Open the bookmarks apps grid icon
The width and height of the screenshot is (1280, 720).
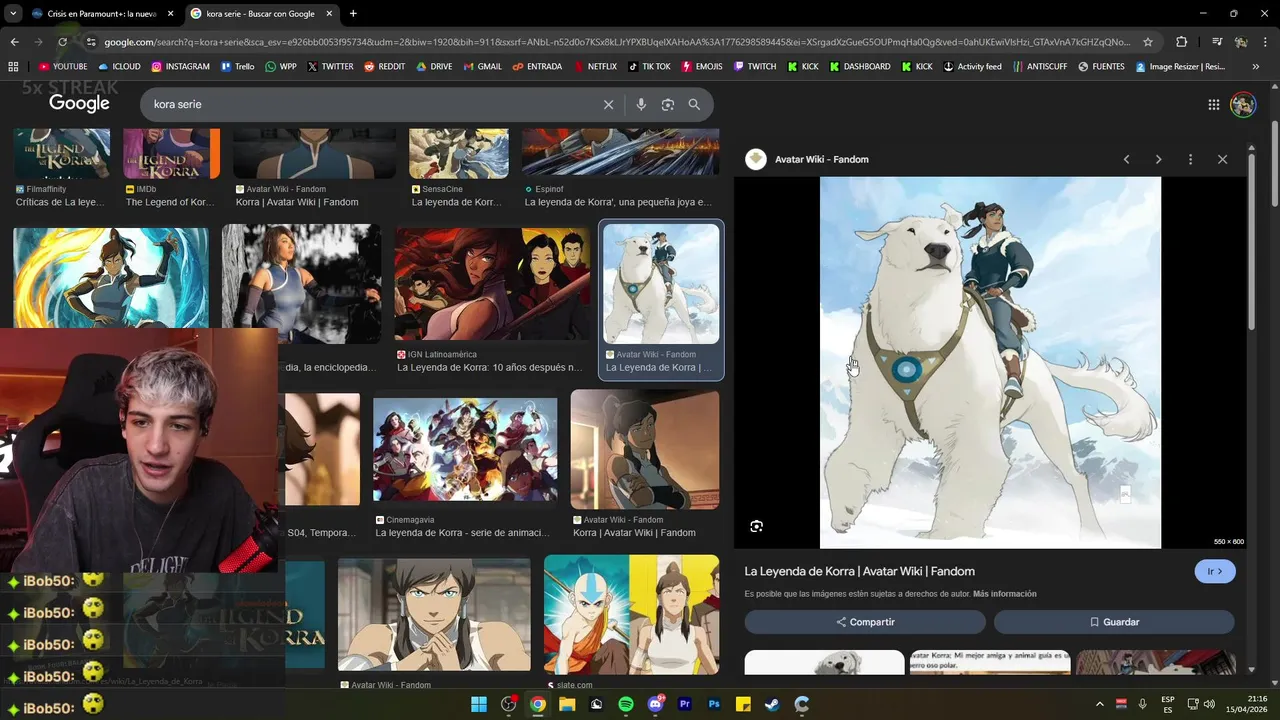[13, 67]
